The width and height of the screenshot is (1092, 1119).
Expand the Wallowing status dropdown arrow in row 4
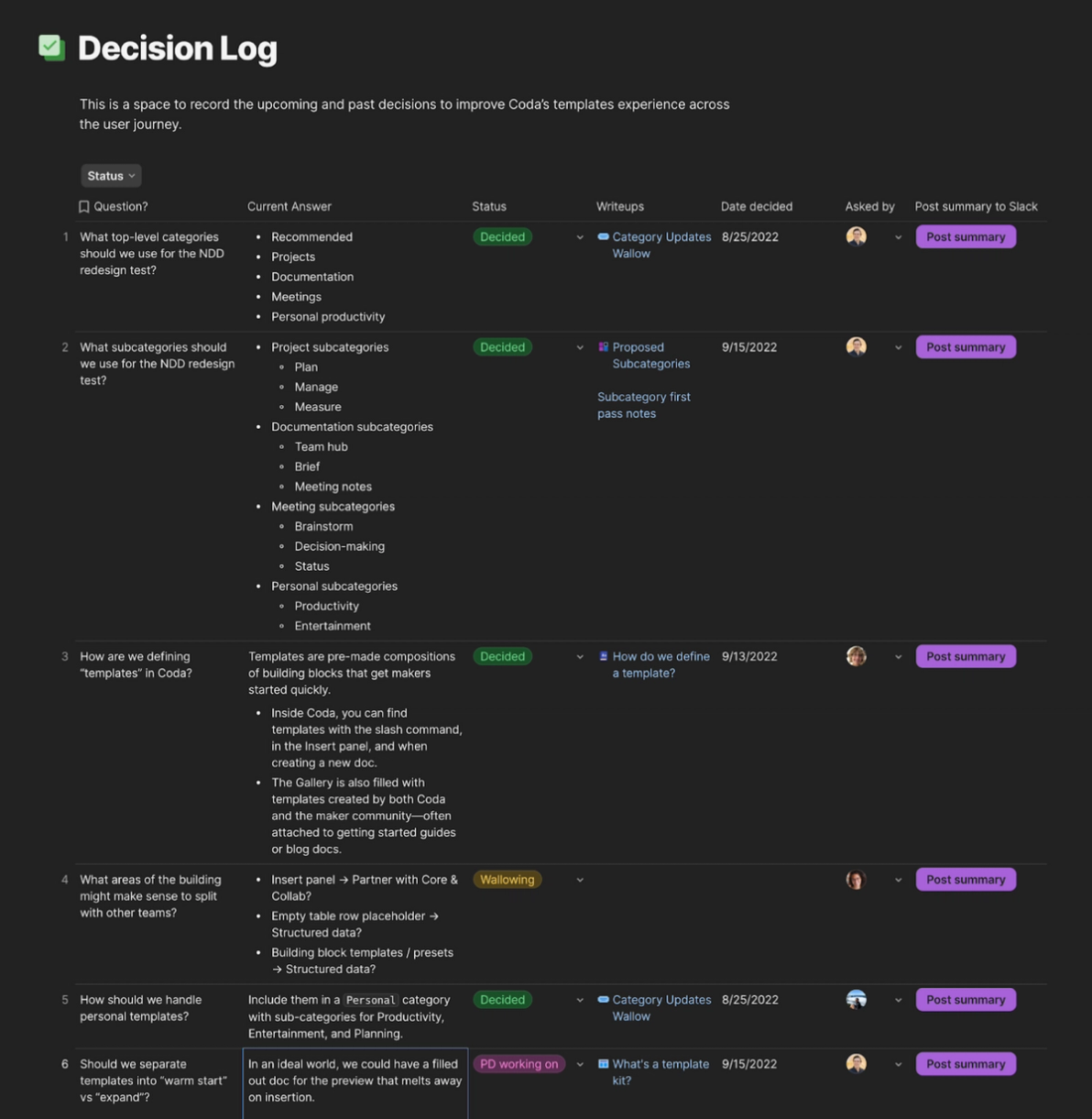[580, 881]
